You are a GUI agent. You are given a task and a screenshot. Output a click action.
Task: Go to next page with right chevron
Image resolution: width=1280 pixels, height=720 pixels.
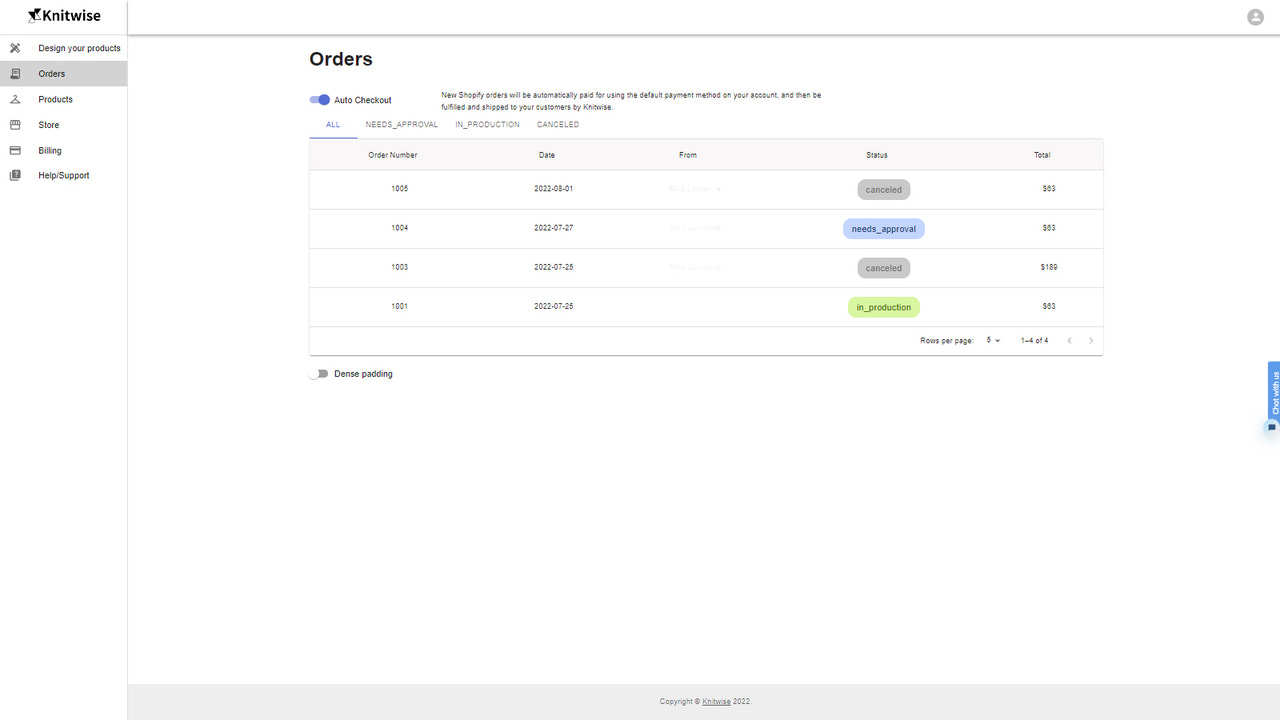(x=1091, y=340)
